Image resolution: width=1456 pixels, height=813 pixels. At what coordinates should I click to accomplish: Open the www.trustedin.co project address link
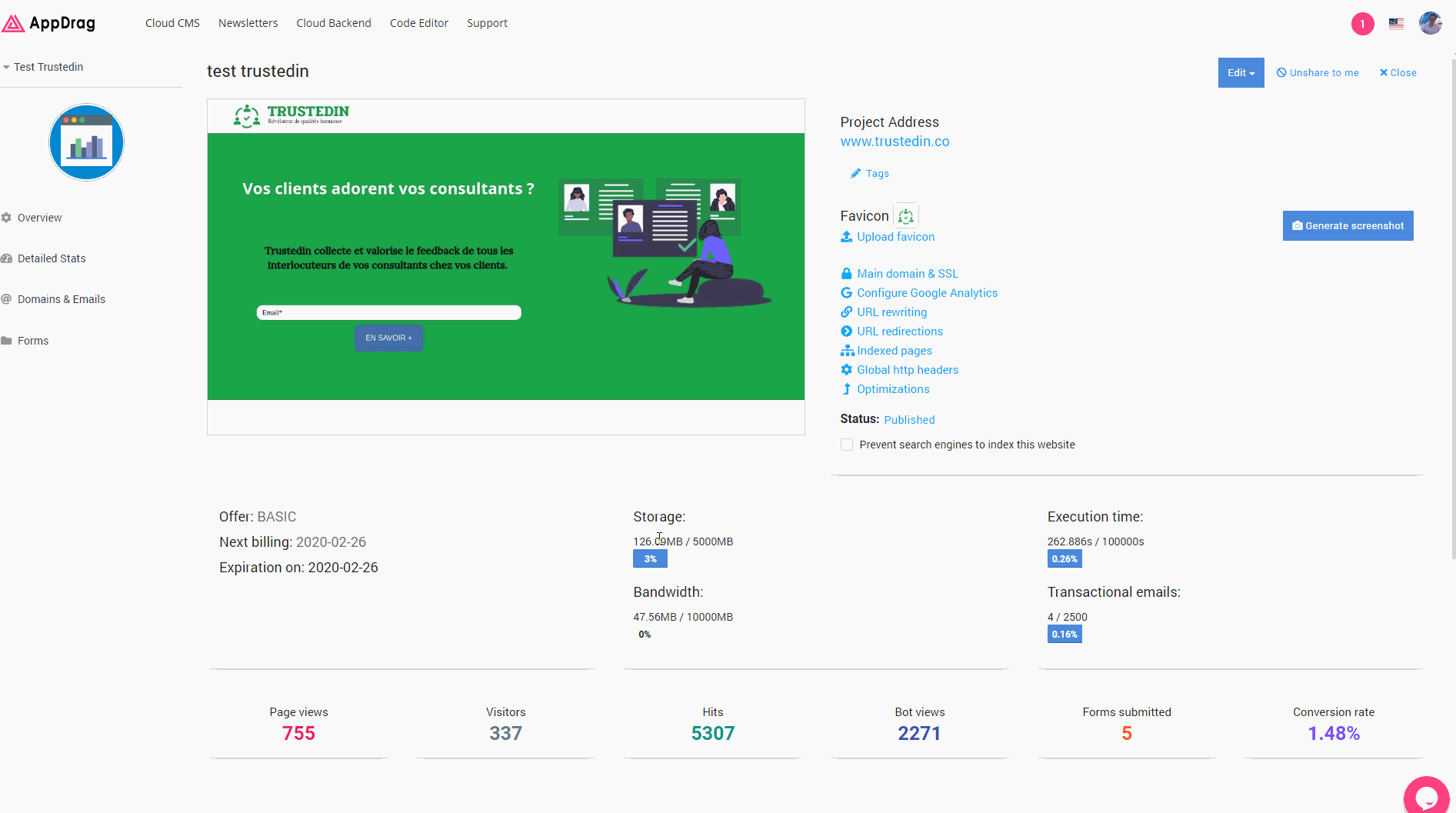pos(895,142)
